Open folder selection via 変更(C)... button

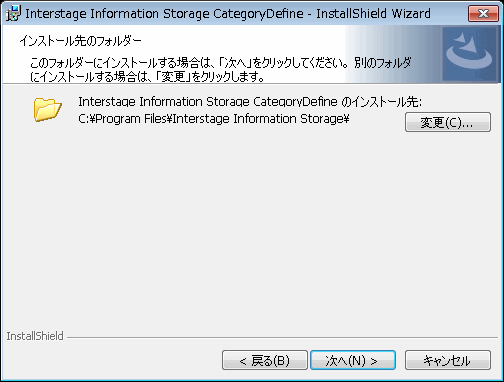pyautogui.click(x=448, y=122)
